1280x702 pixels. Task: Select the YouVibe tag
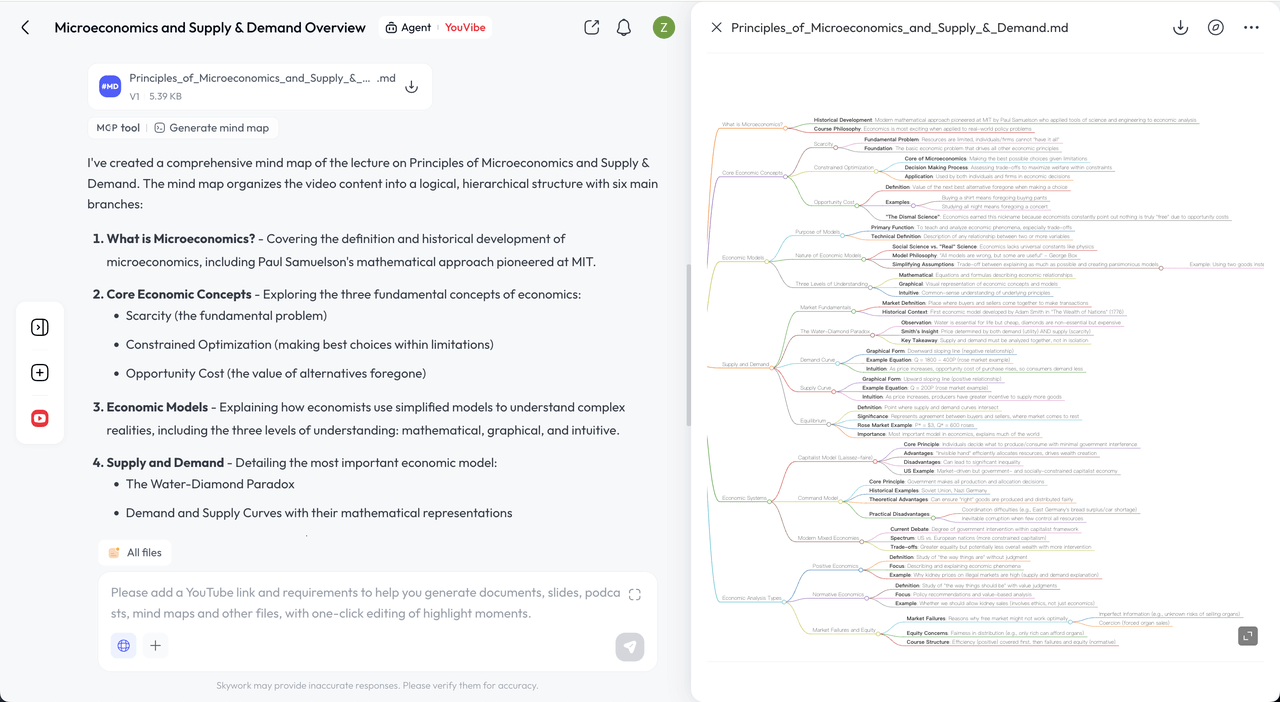[x=465, y=28]
